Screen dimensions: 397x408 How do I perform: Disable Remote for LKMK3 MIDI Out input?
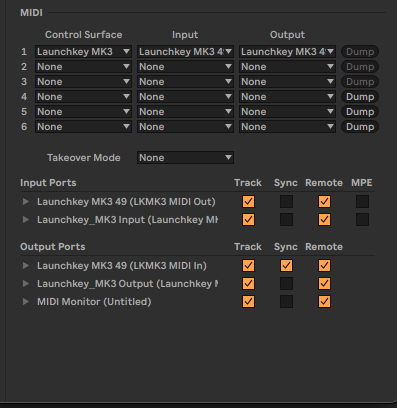point(324,202)
